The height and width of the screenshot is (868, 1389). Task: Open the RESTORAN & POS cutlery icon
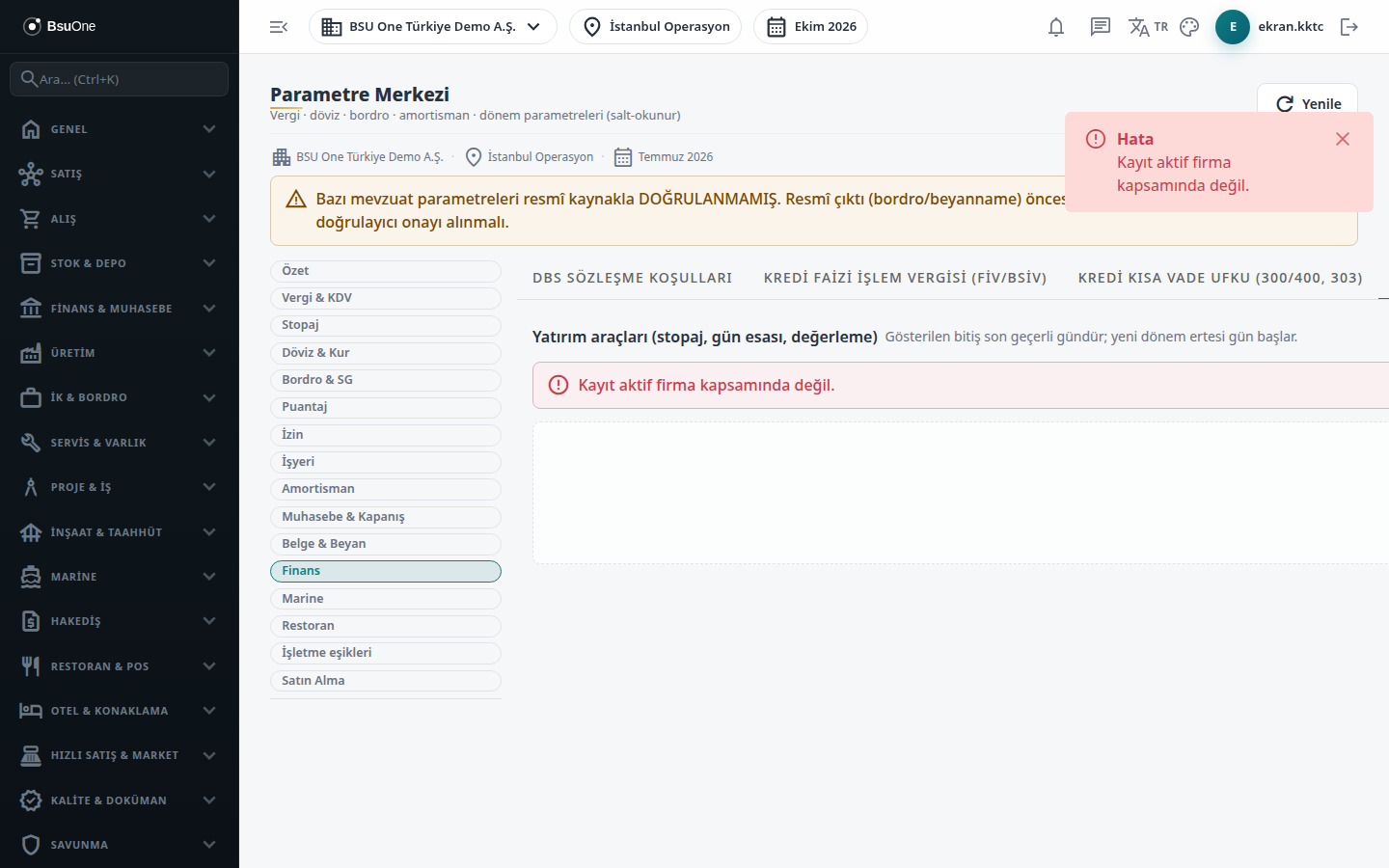(31, 666)
